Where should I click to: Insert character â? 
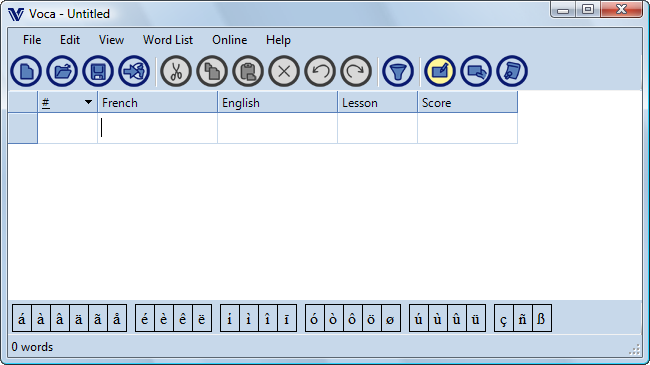60,319
